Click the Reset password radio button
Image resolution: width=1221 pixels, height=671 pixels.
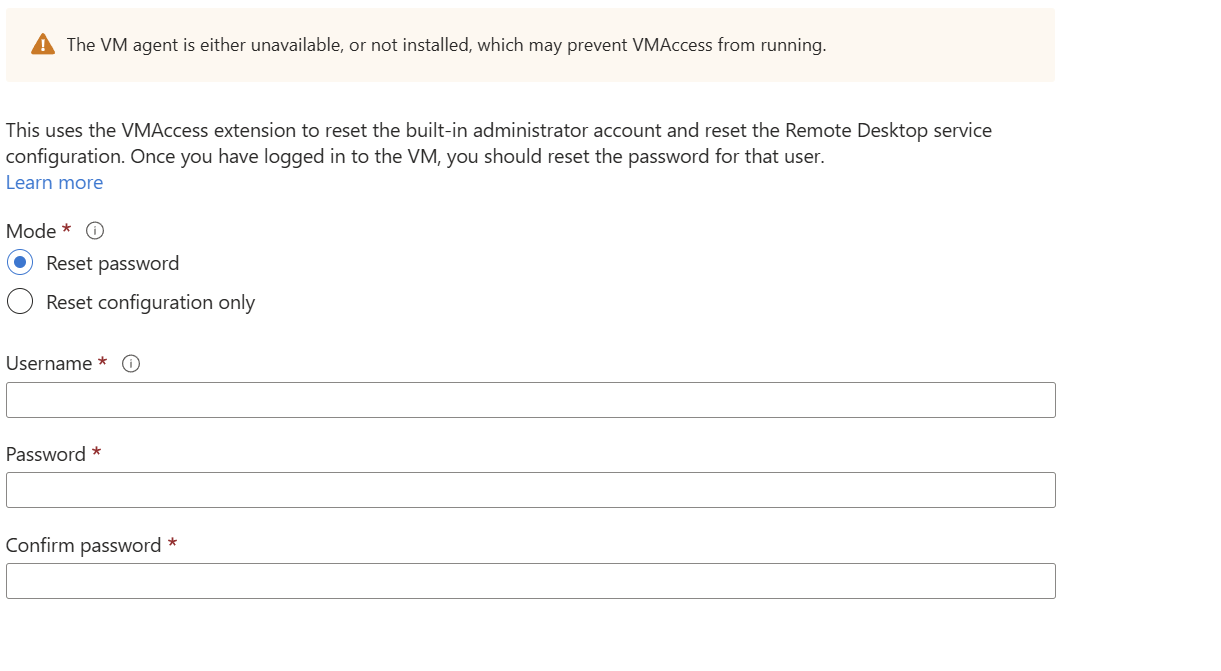point(20,262)
